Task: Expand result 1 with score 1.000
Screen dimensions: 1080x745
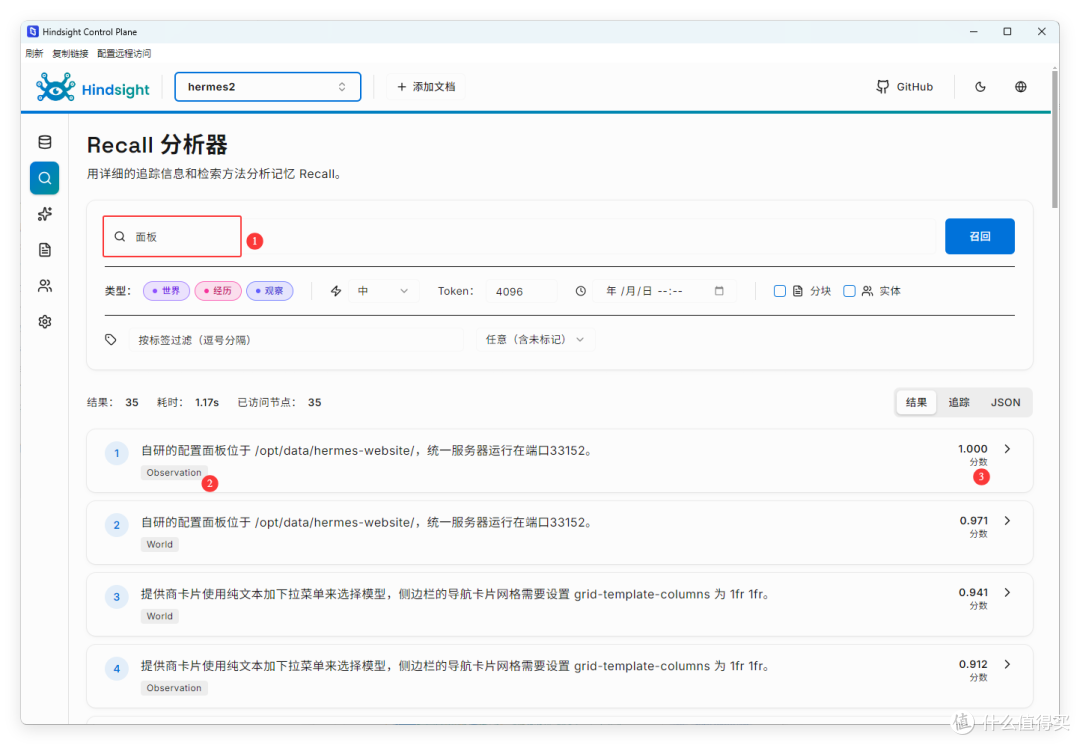Action: [1007, 449]
